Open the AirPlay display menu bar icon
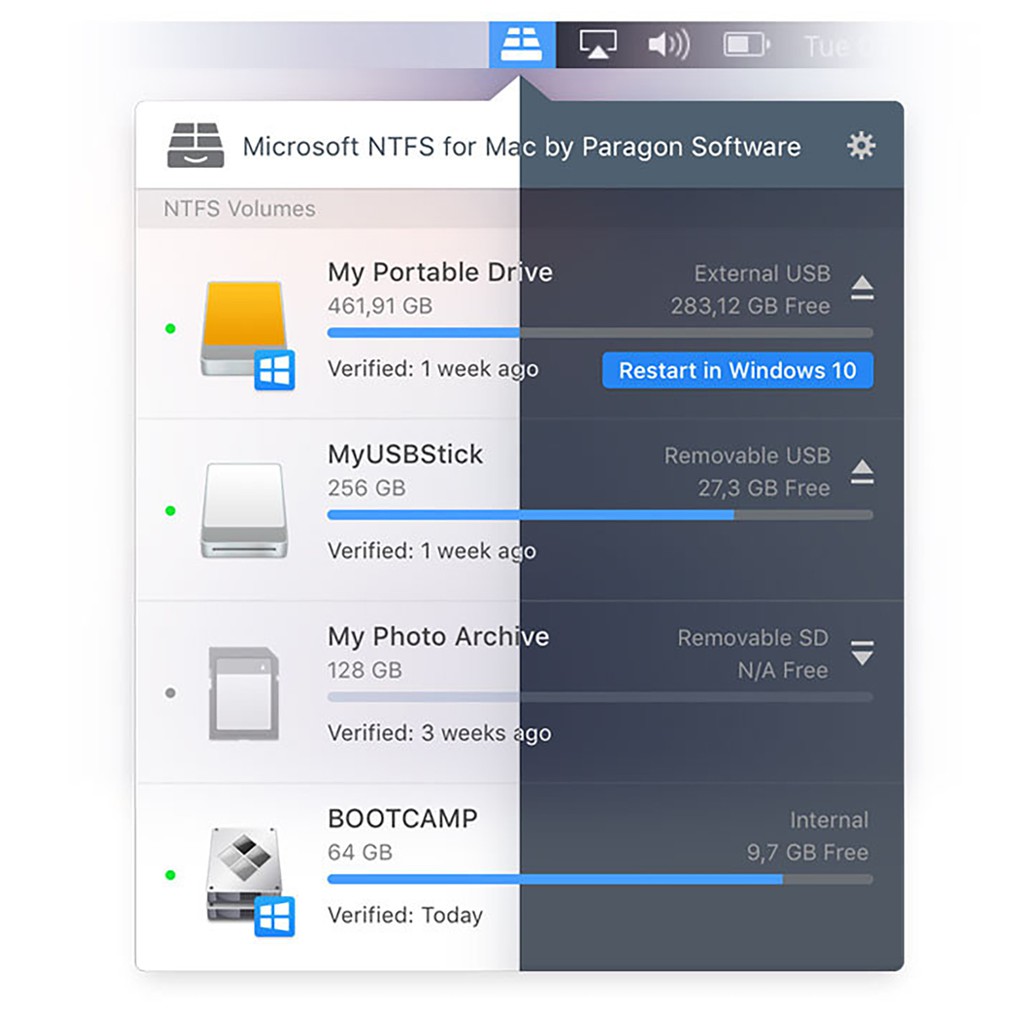 coord(598,44)
